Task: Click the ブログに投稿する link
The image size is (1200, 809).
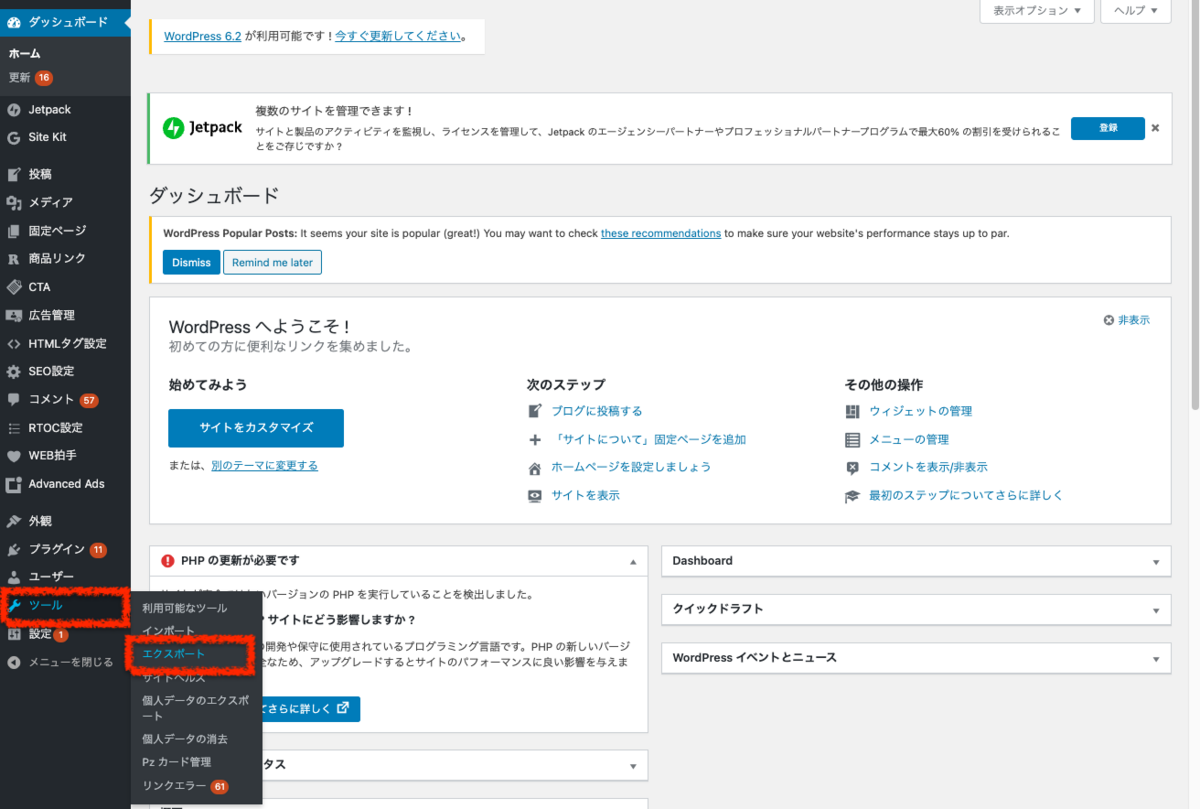Action: click(x=597, y=411)
